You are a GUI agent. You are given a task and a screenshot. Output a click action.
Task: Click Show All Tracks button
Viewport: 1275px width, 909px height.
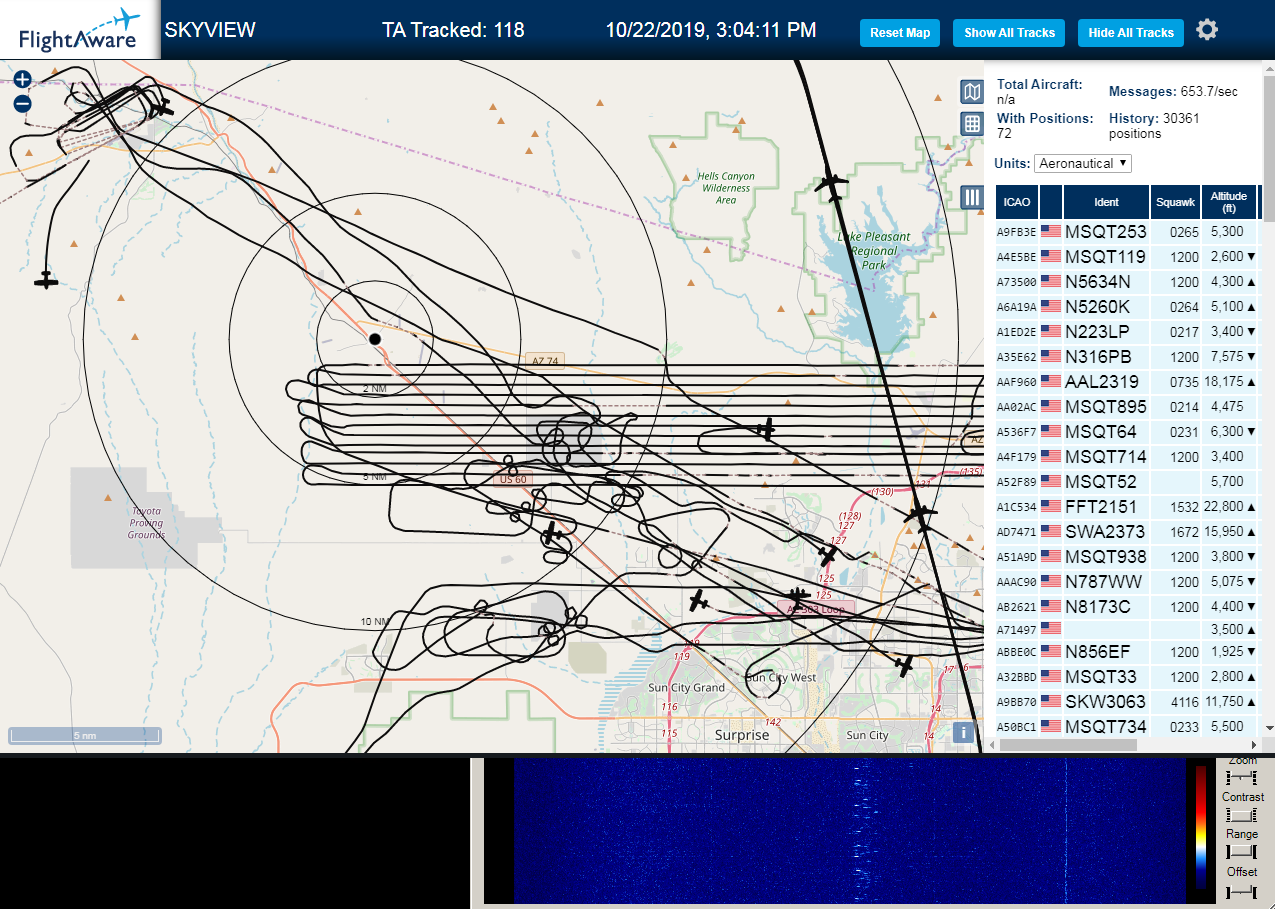point(1009,33)
